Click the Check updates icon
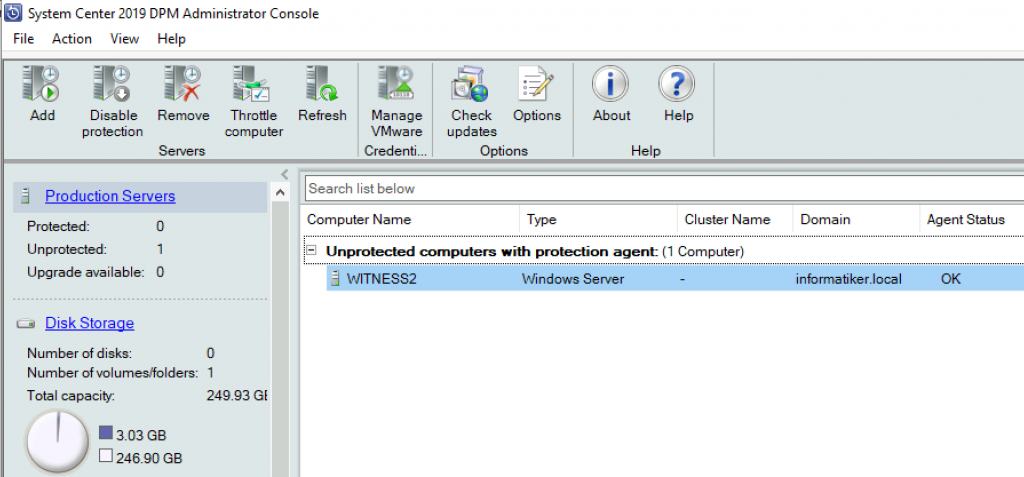This screenshot has height=477, width=1024. [x=470, y=84]
